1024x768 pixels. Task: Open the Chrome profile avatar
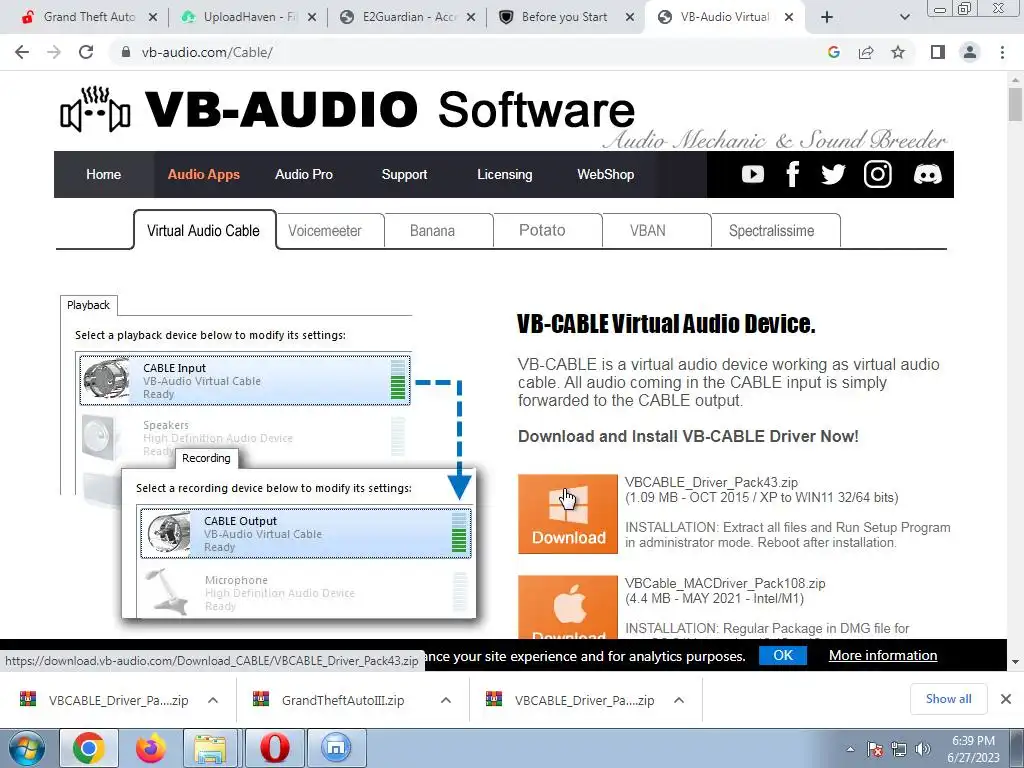click(970, 52)
